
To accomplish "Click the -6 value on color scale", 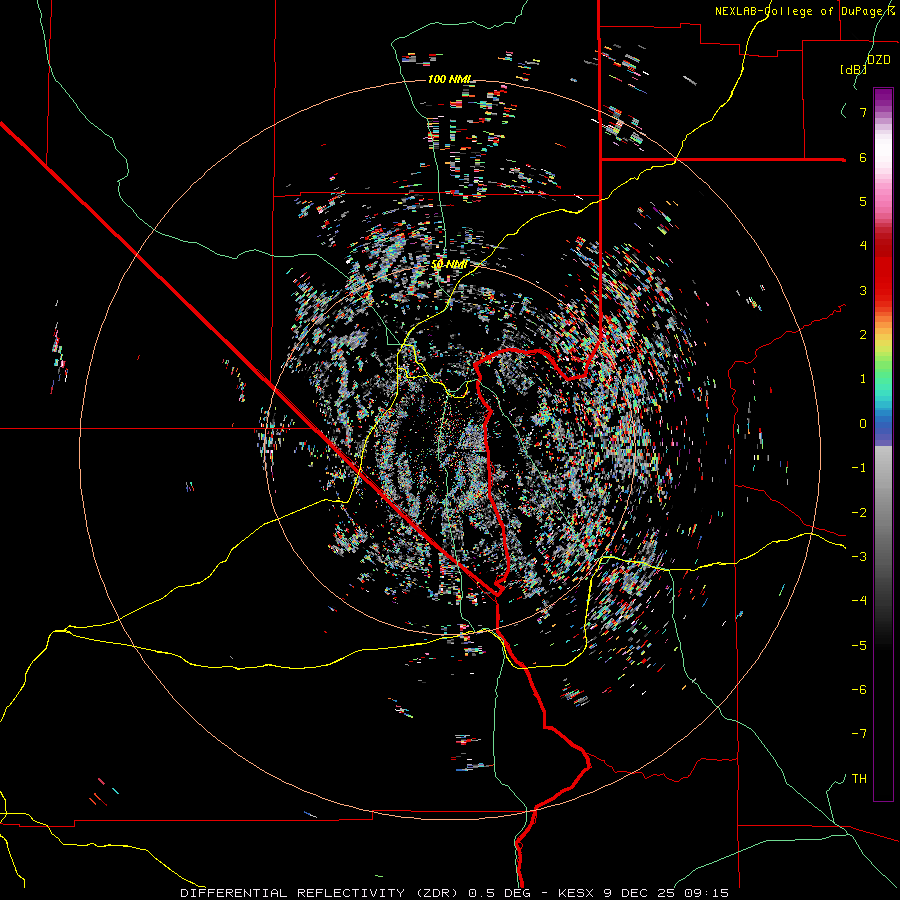I will (859, 690).
